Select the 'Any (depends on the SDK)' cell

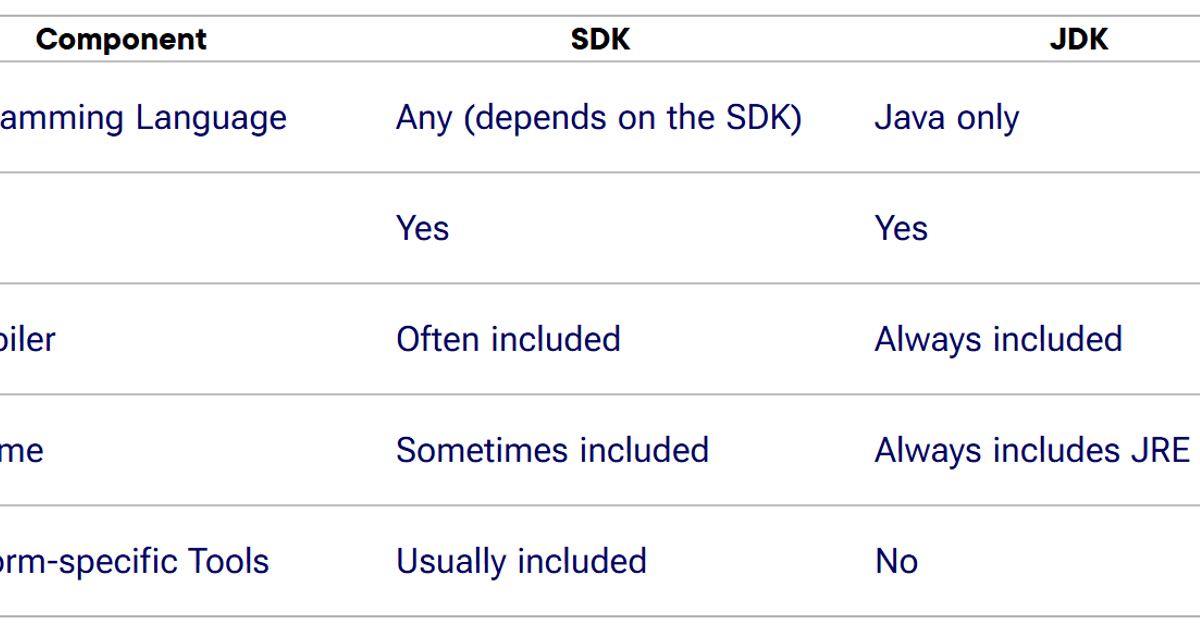coord(598,118)
